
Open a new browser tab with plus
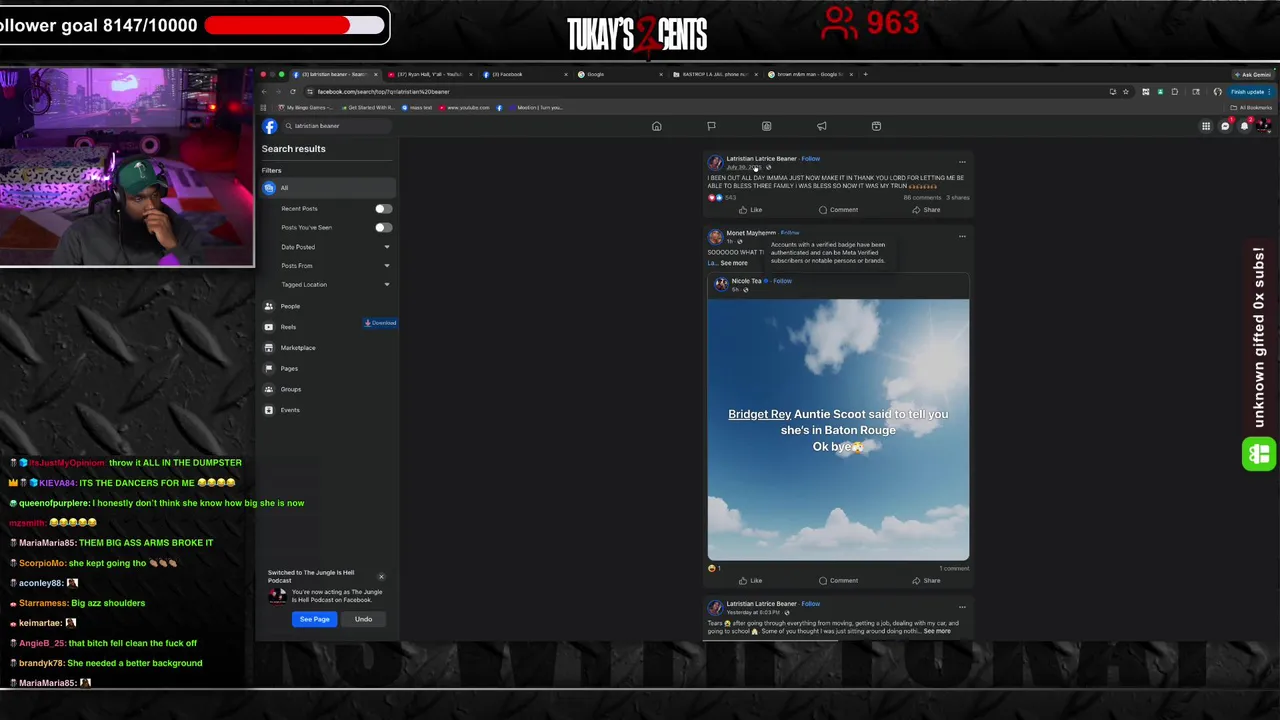[x=866, y=74]
